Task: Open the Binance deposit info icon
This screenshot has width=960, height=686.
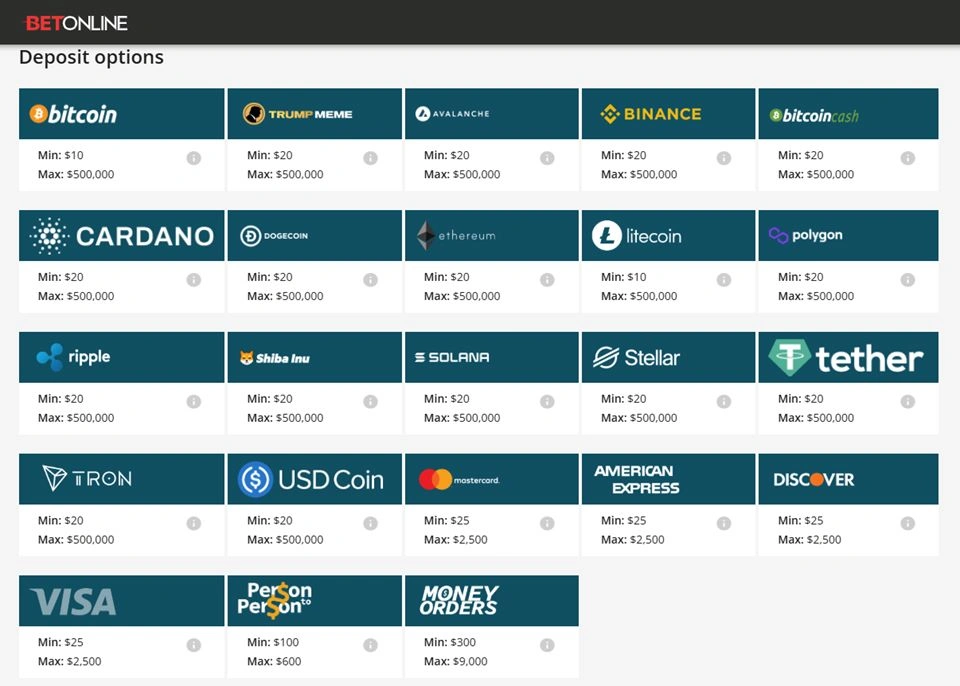Action: tap(724, 158)
